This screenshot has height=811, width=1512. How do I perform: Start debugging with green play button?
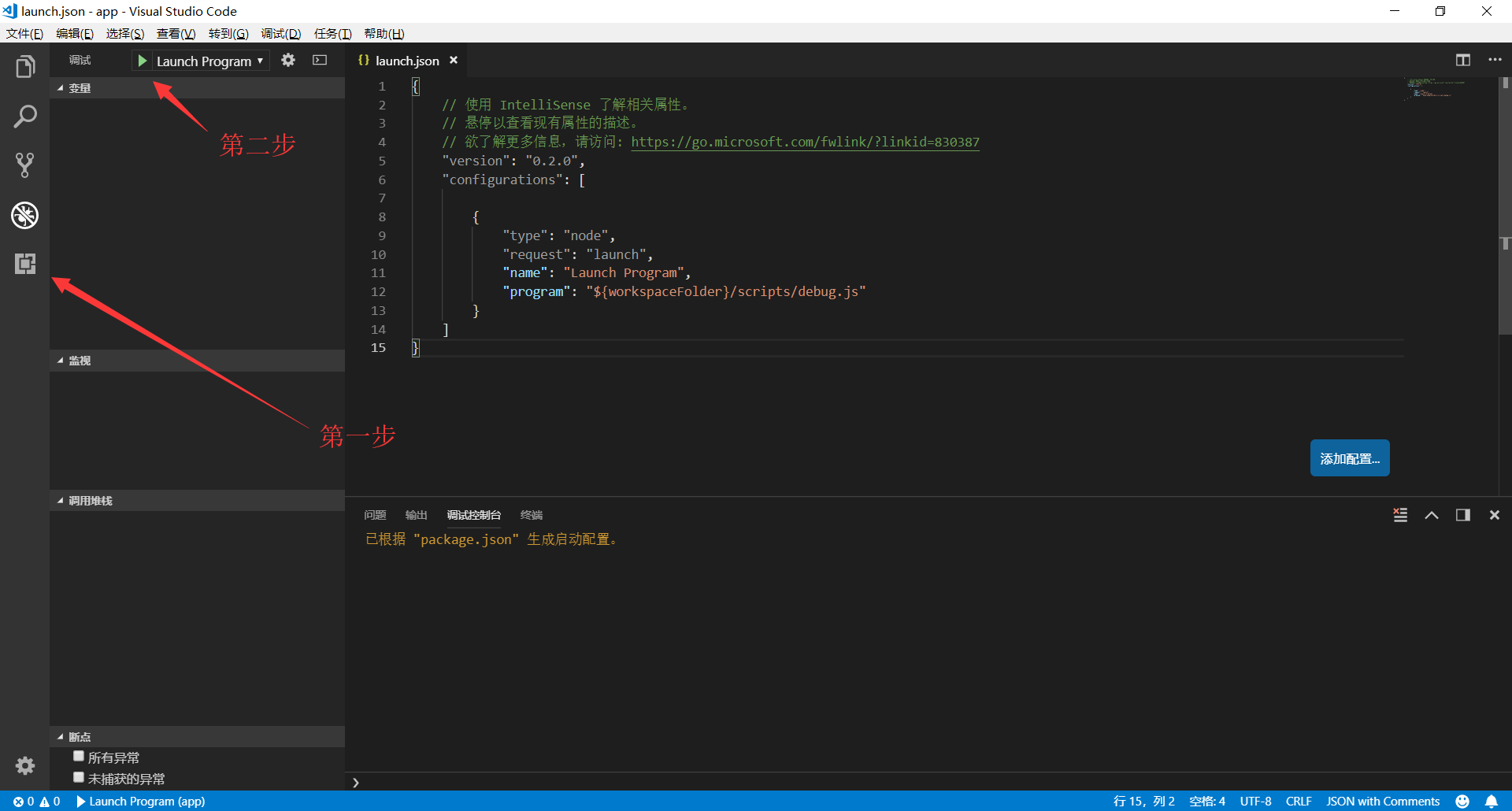click(143, 61)
